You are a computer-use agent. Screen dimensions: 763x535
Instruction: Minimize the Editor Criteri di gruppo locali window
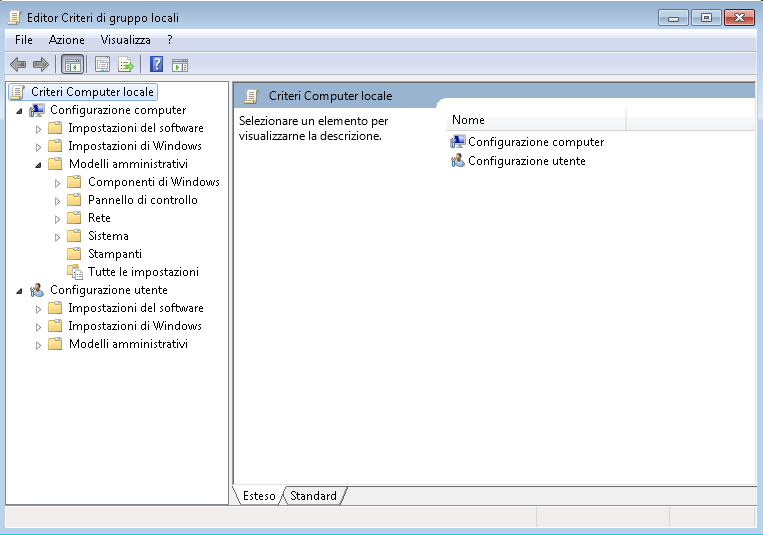tap(673, 18)
